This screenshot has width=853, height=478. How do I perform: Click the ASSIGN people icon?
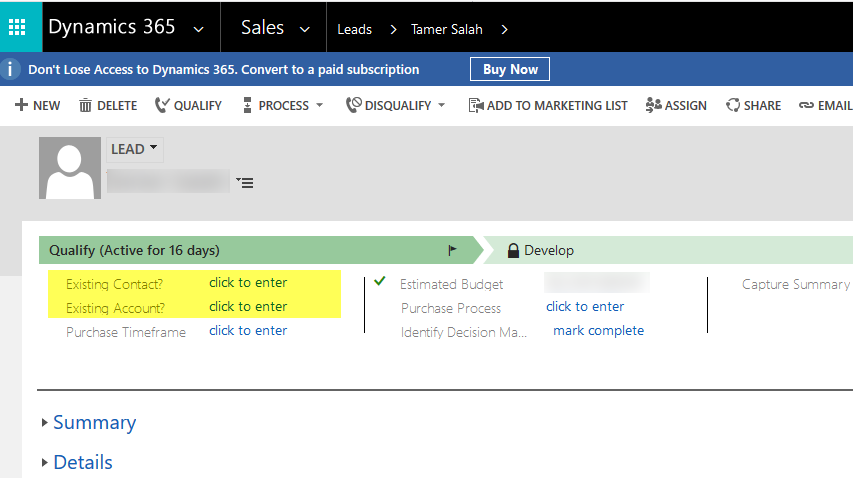point(654,105)
